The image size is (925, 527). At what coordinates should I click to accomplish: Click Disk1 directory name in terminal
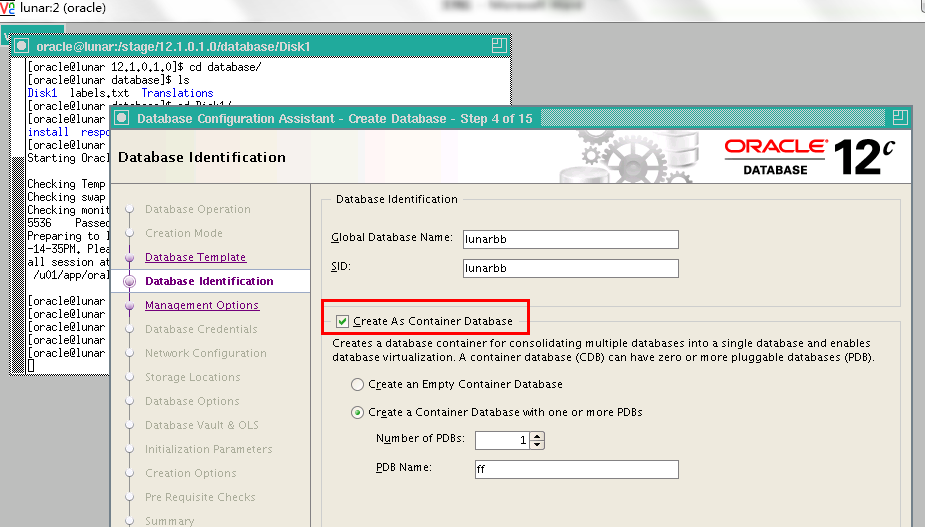42,93
